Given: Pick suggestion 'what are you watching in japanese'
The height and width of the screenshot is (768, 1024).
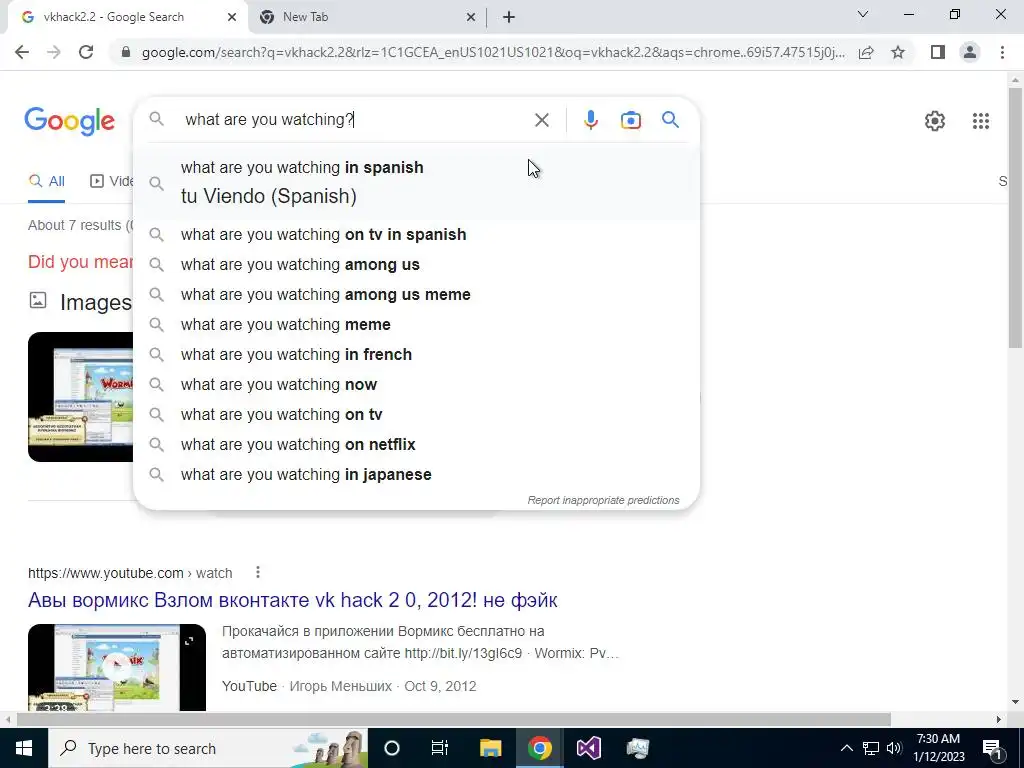Looking at the screenshot, I should 416,475.
